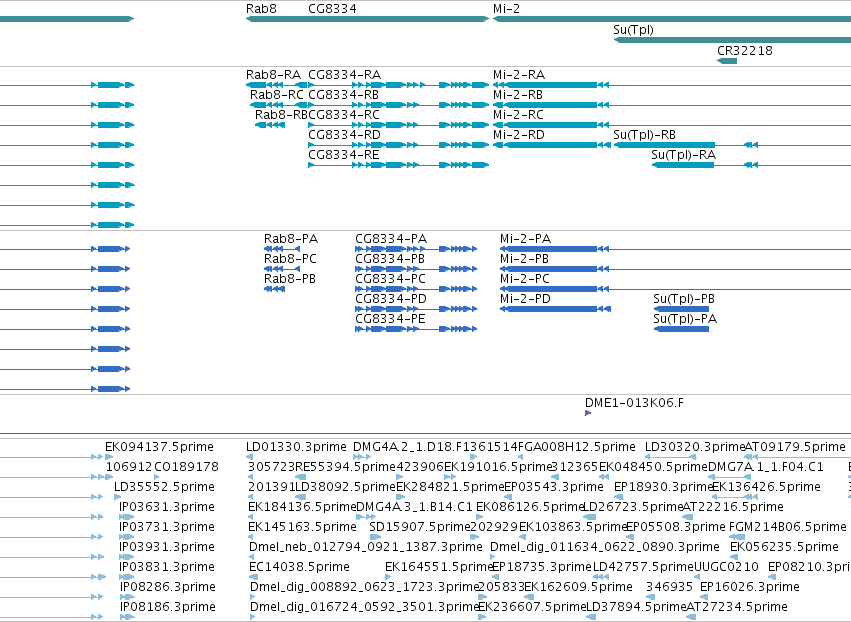Select the EP16026.3prime label
Screen dimensions: 851x622
point(750,588)
